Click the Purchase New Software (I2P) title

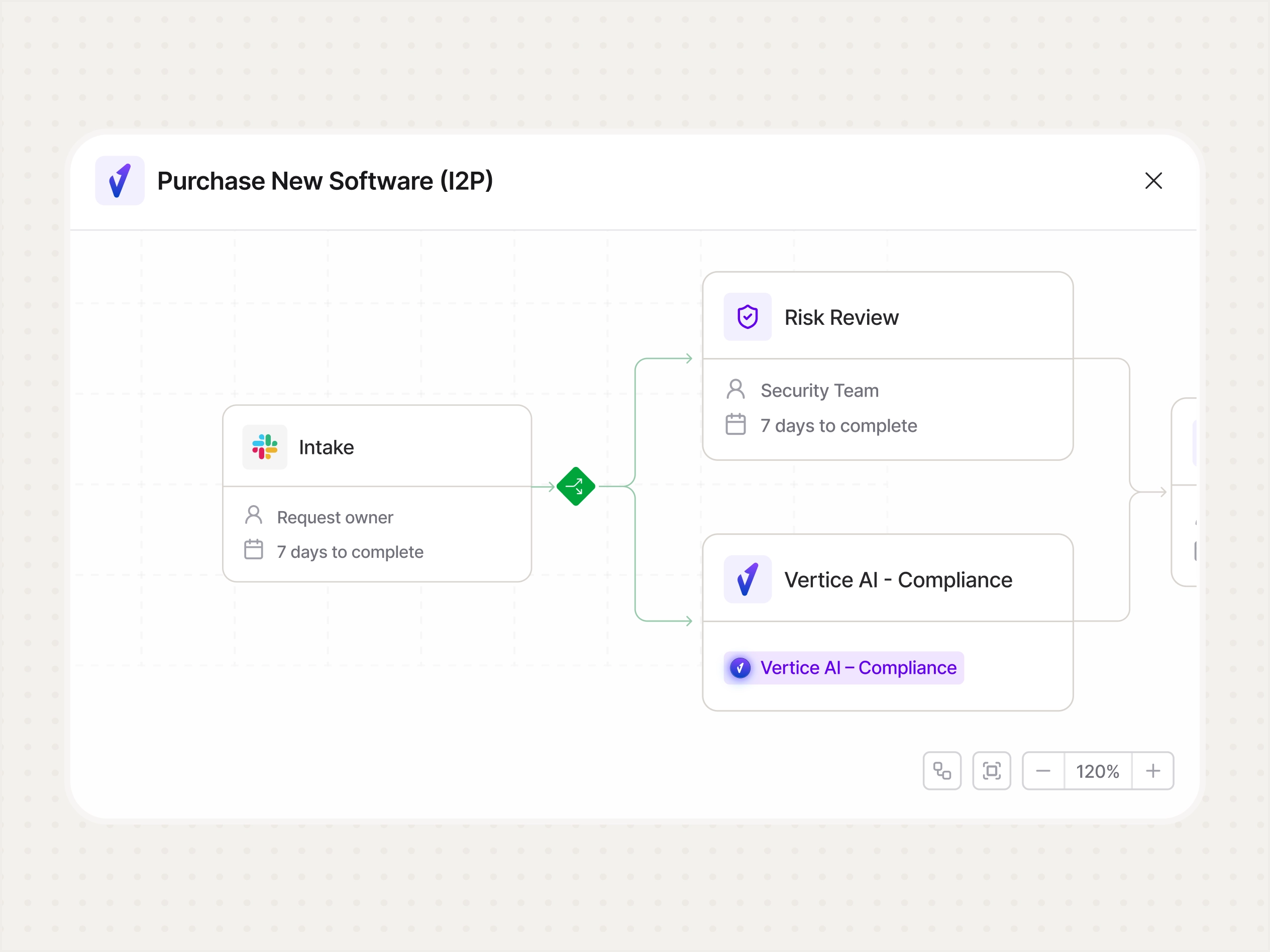point(326,181)
